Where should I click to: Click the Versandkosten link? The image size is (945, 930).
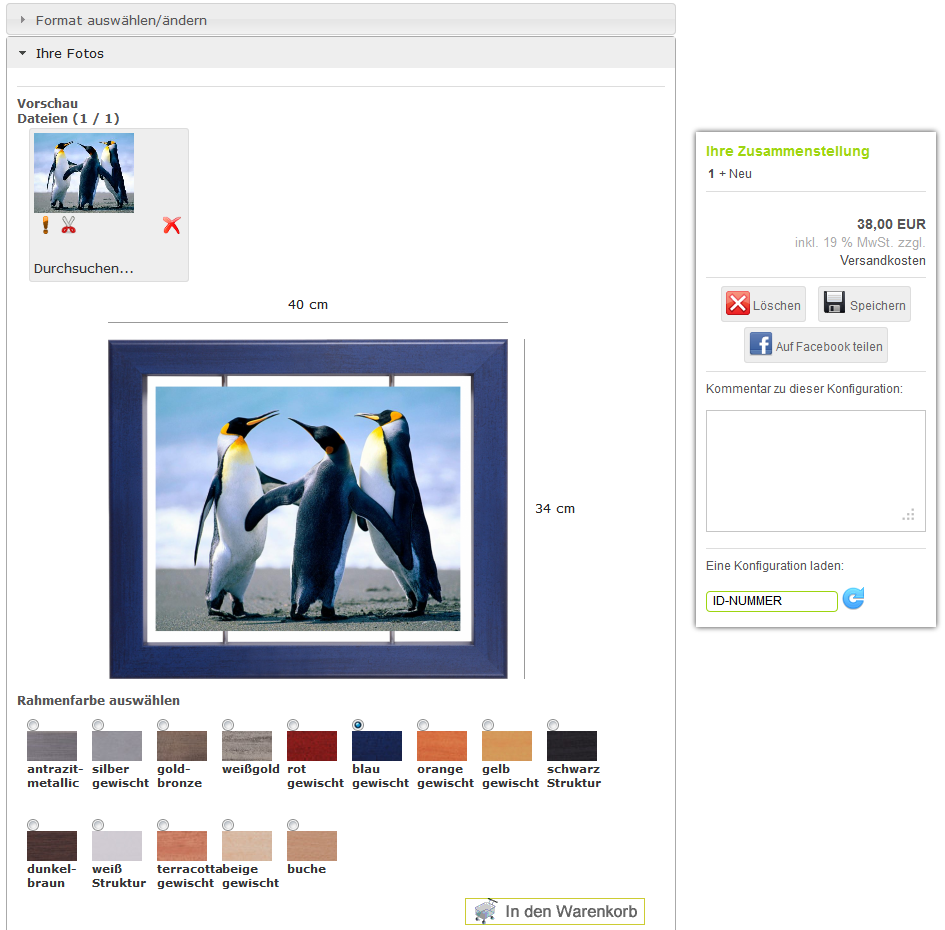point(882,260)
